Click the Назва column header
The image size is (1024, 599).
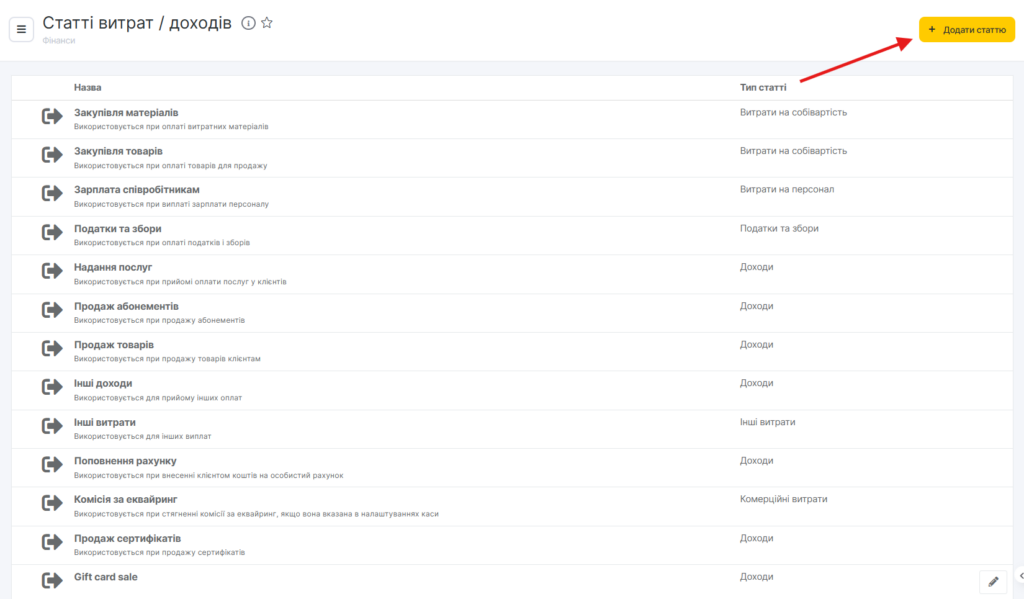(87, 88)
